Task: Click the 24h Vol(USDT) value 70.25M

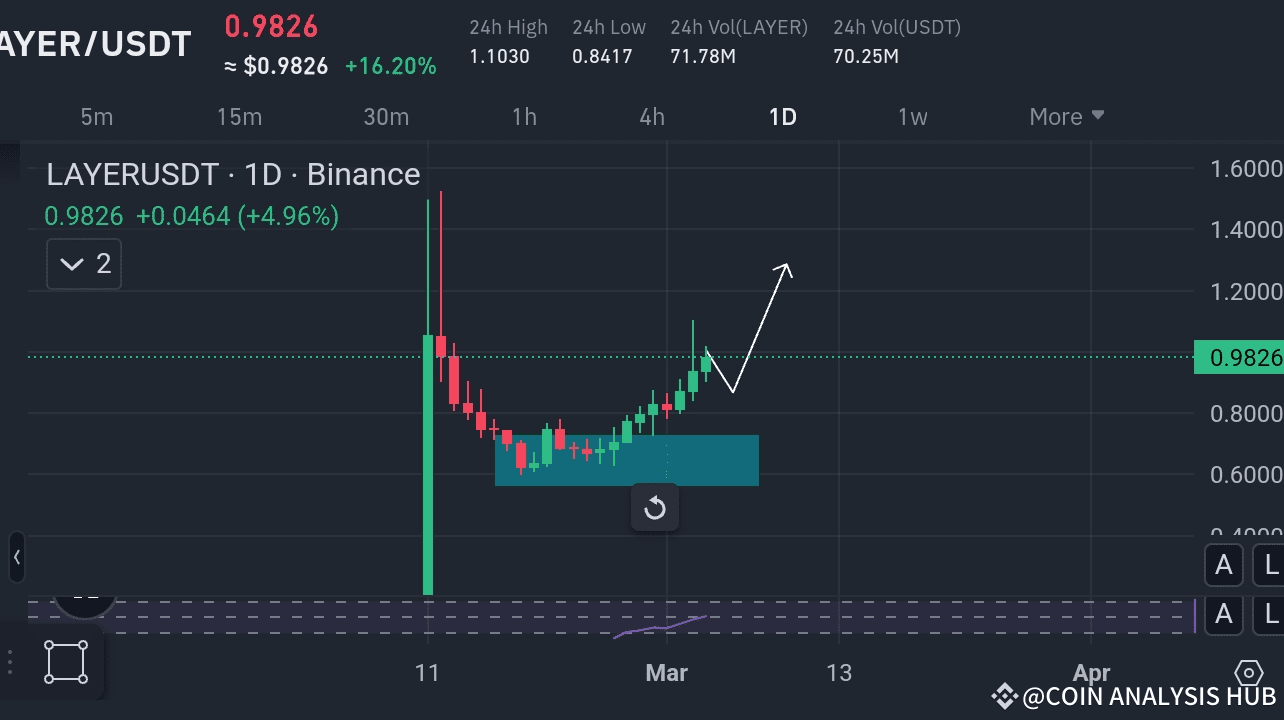Action: (x=866, y=56)
